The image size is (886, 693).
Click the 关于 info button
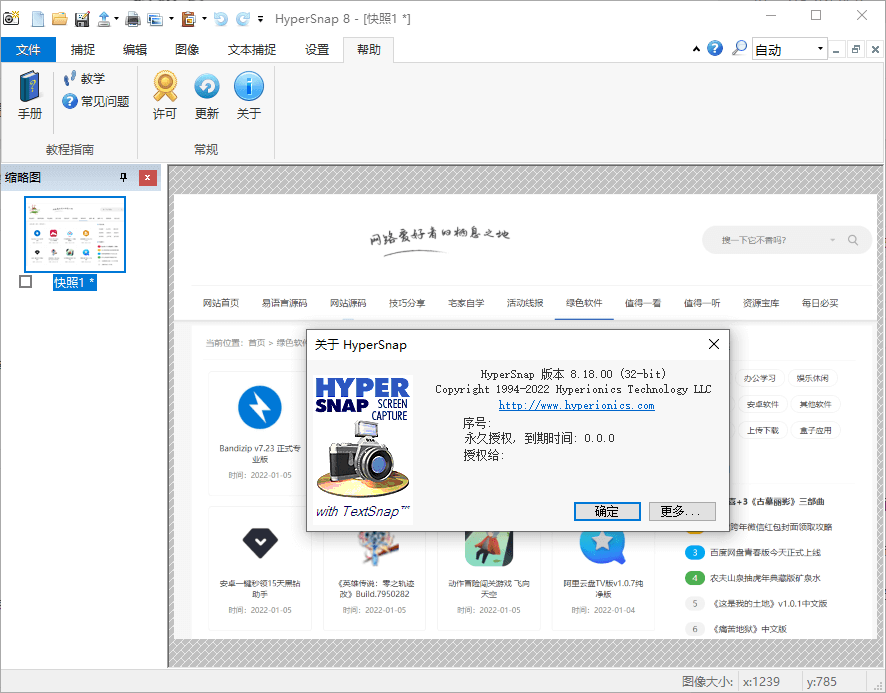249,95
